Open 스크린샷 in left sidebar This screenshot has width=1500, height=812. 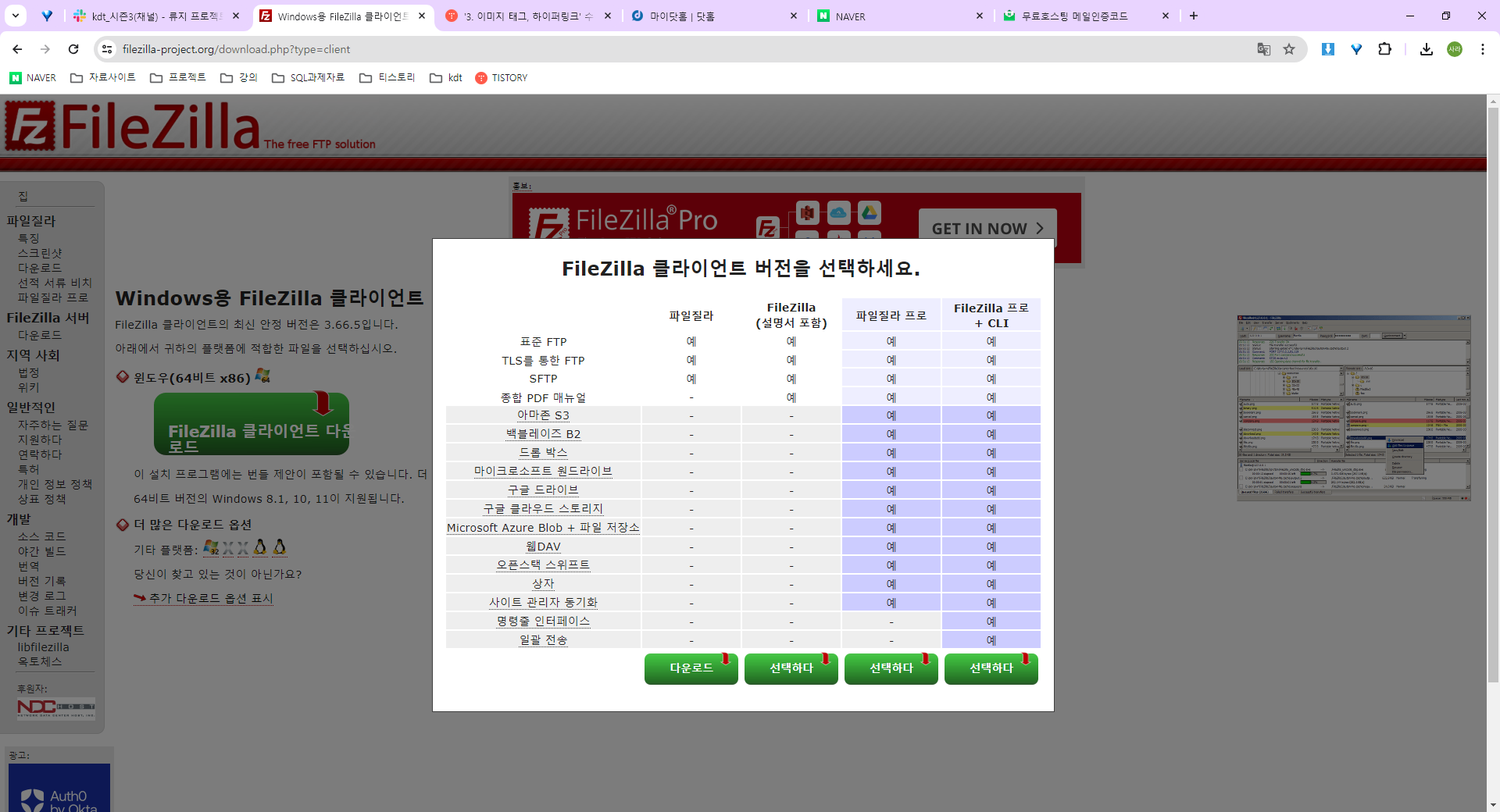point(40,253)
